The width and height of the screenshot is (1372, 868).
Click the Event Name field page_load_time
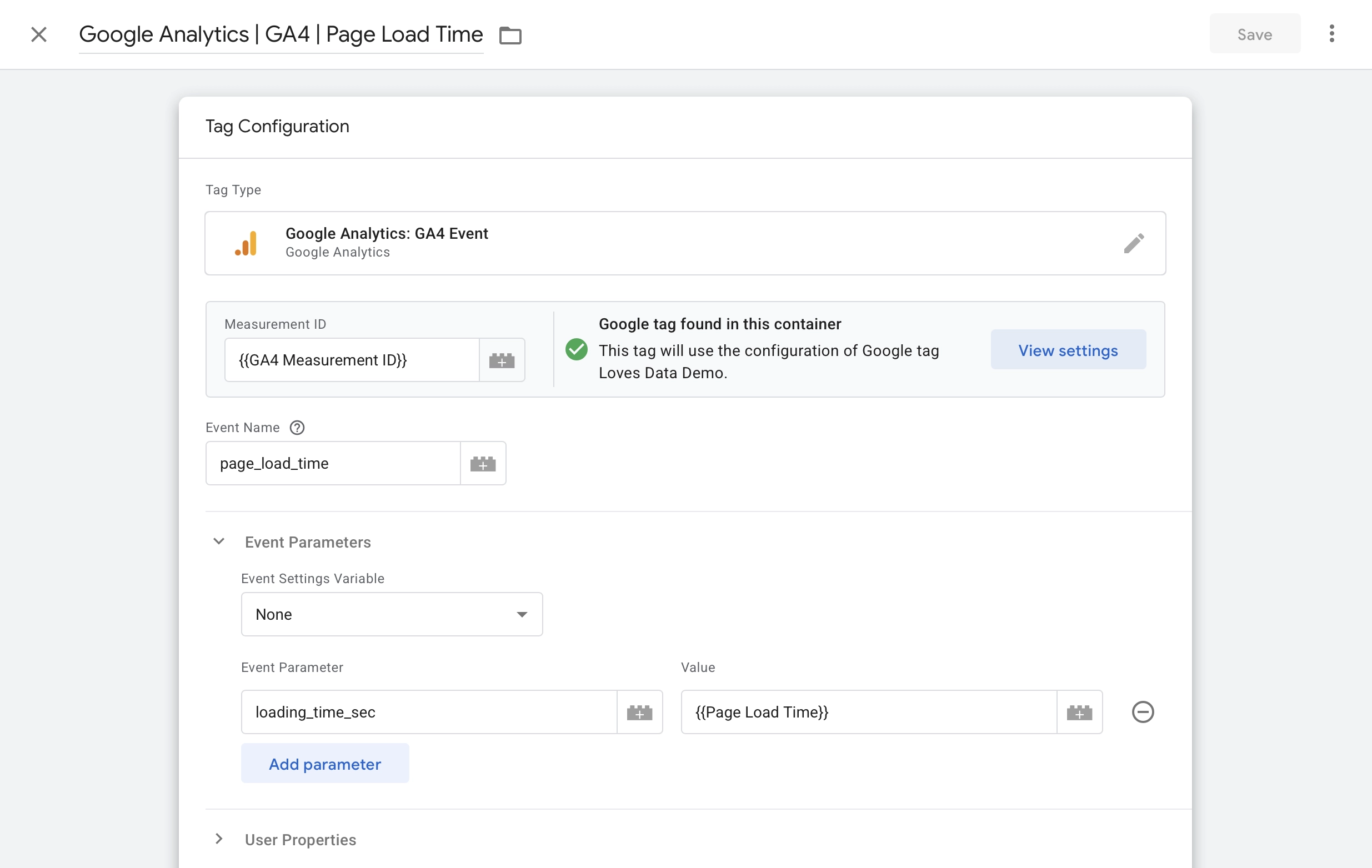(x=333, y=463)
